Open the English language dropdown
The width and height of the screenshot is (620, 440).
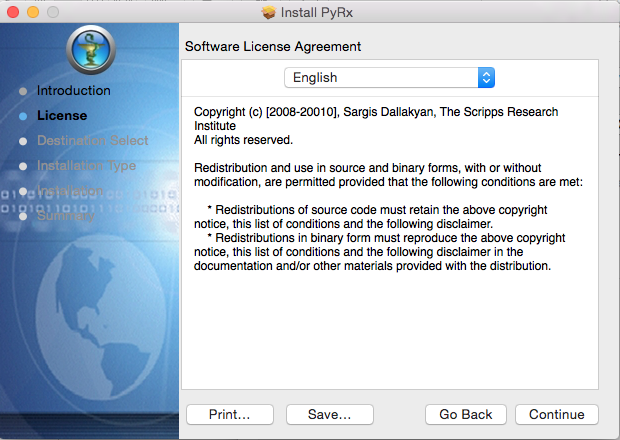[389, 77]
